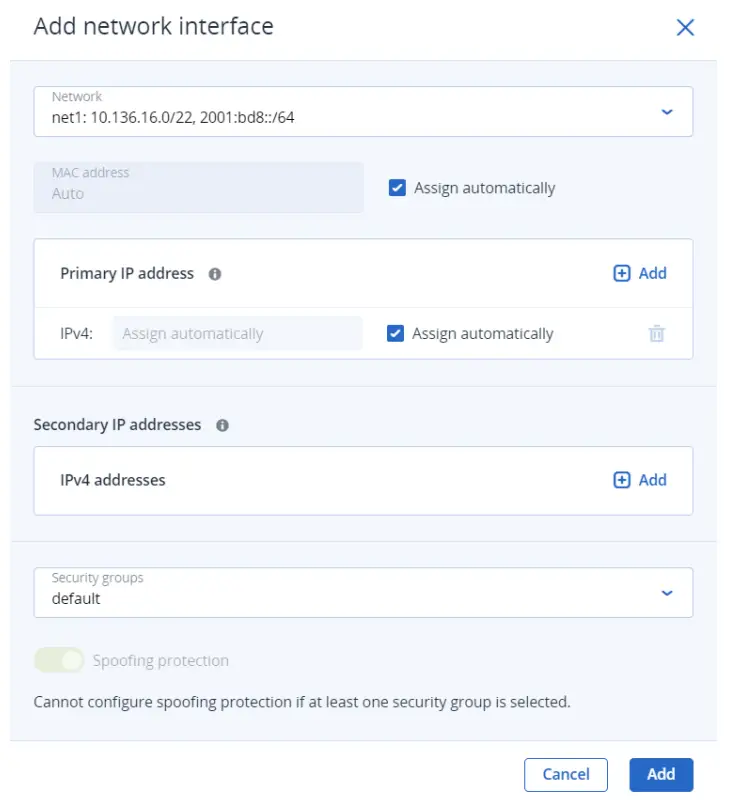This screenshot has width=732, height=801.
Task: Close the Add network interface dialog
Action: pos(685,27)
